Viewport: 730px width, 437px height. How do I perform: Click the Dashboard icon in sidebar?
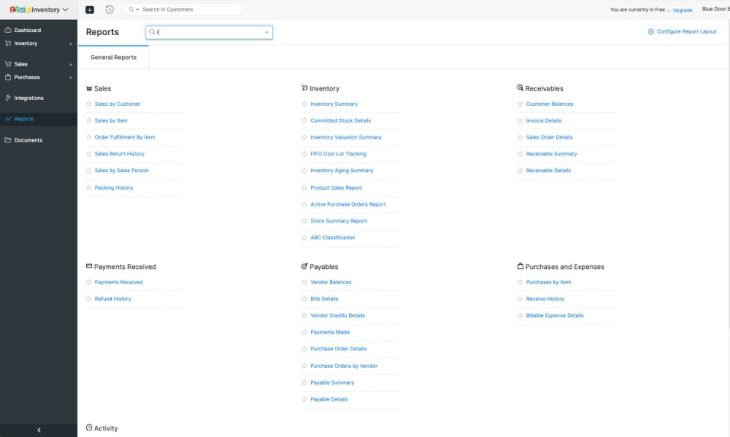(8, 30)
